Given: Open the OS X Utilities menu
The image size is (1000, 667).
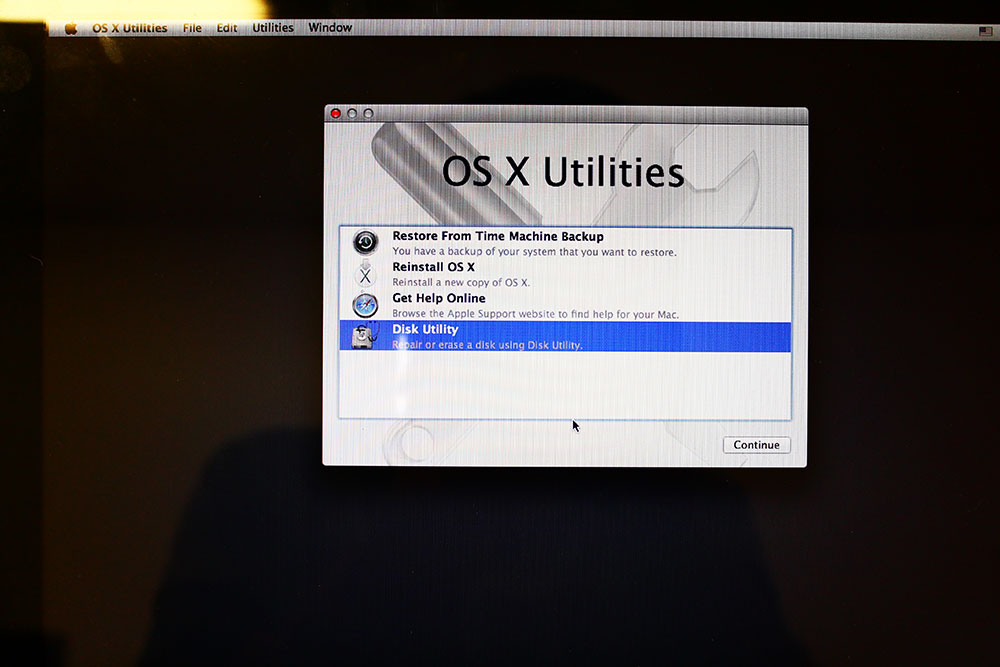Looking at the screenshot, I should coord(129,28).
